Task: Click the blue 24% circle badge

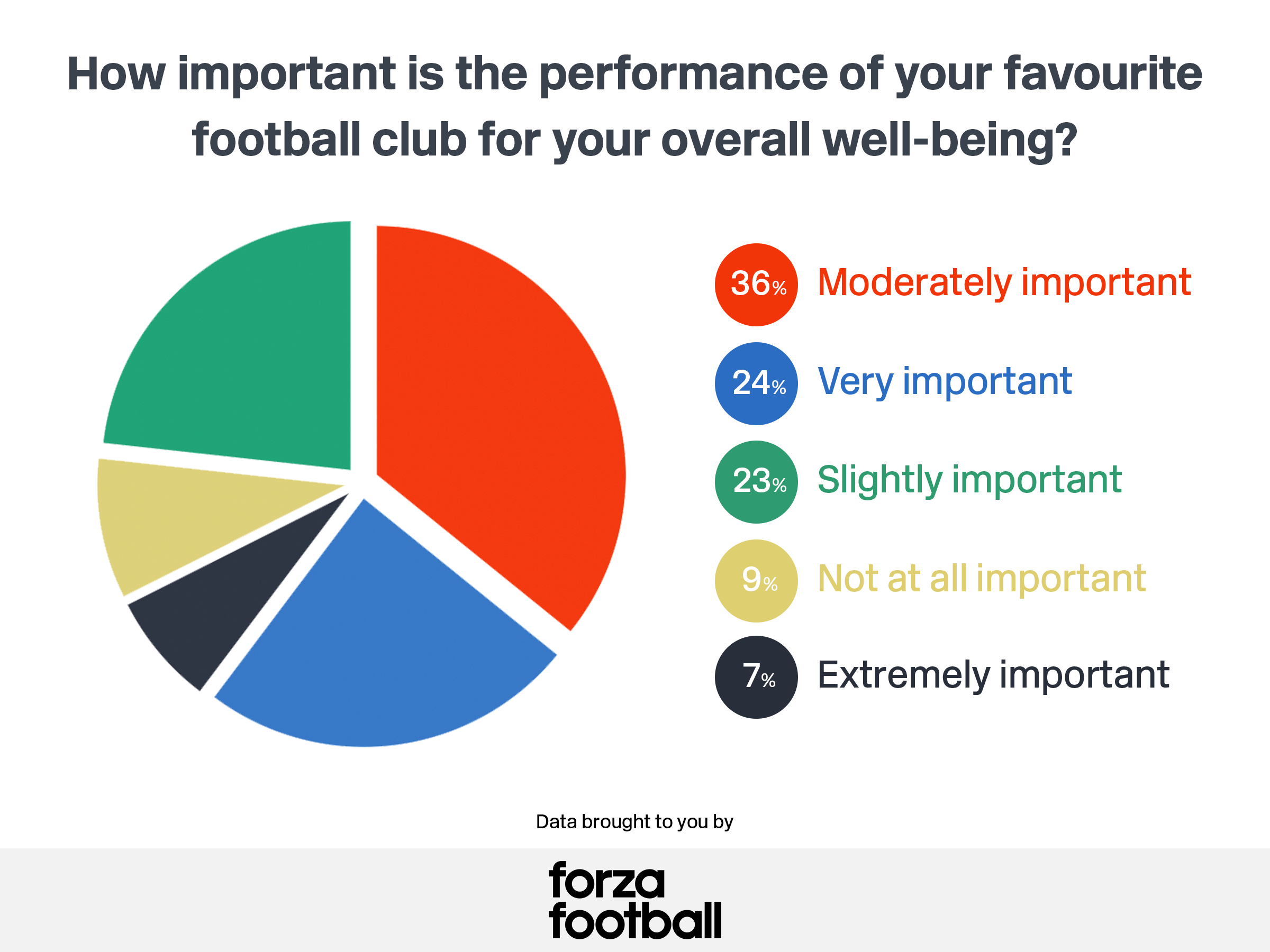Action: click(756, 384)
